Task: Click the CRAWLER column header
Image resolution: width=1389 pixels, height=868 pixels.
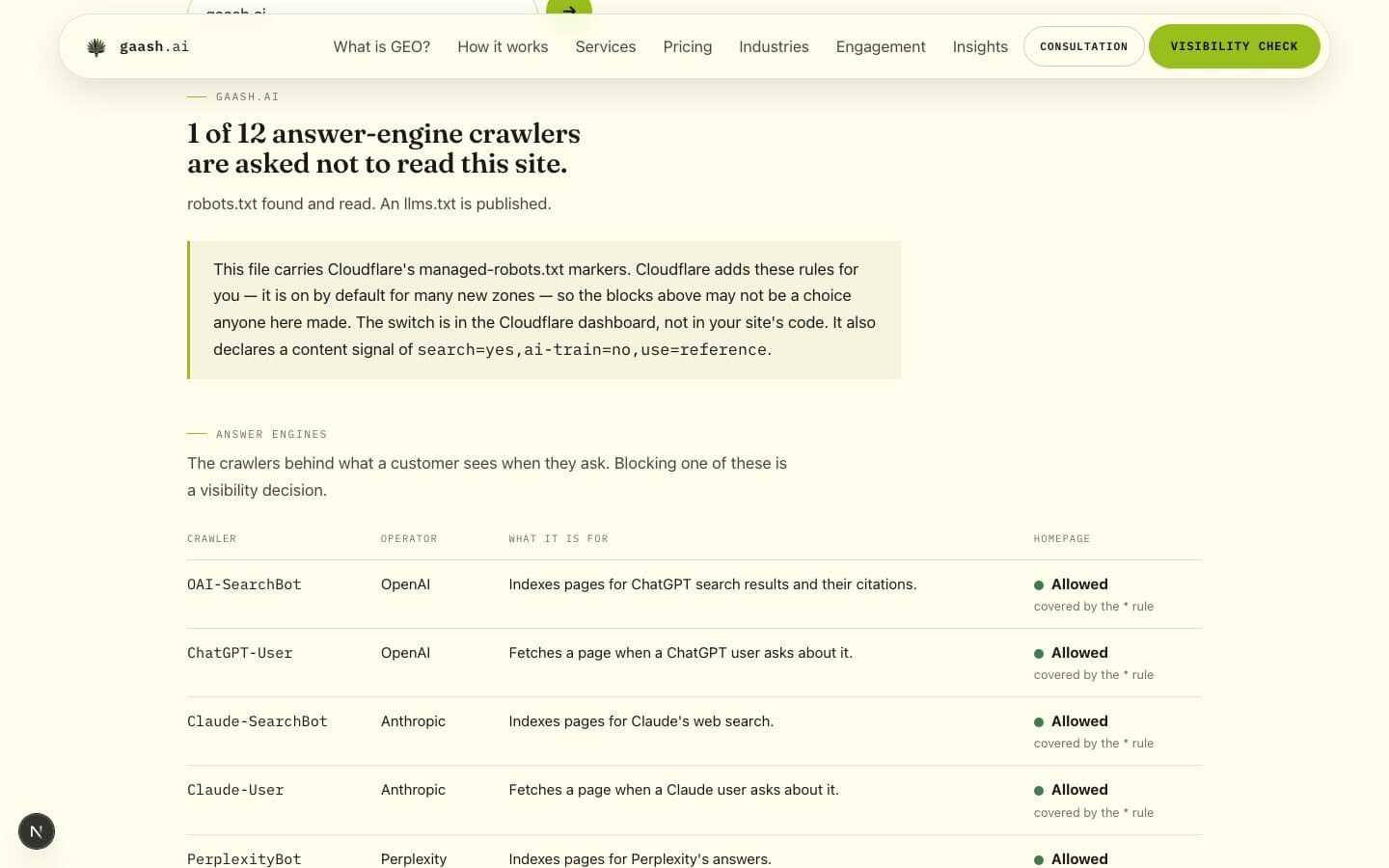Action: [212, 539]
